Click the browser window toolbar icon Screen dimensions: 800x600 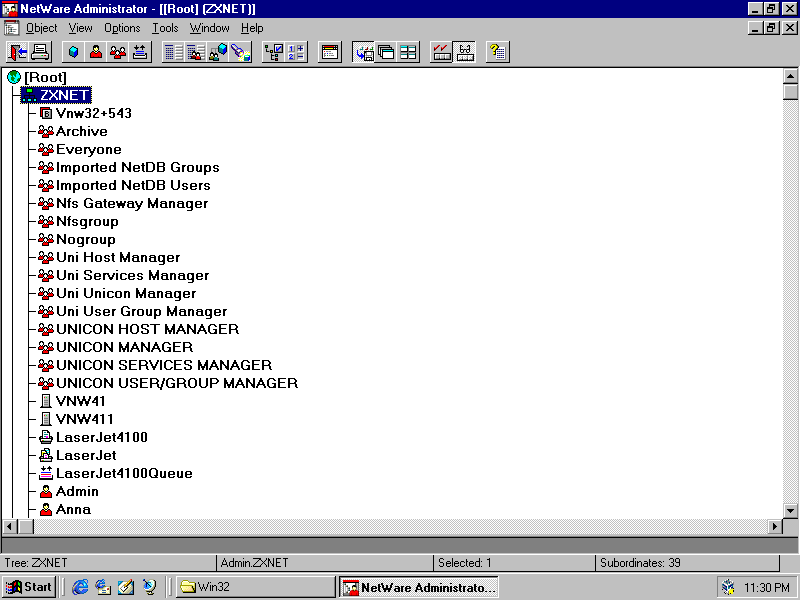point(330,52)
